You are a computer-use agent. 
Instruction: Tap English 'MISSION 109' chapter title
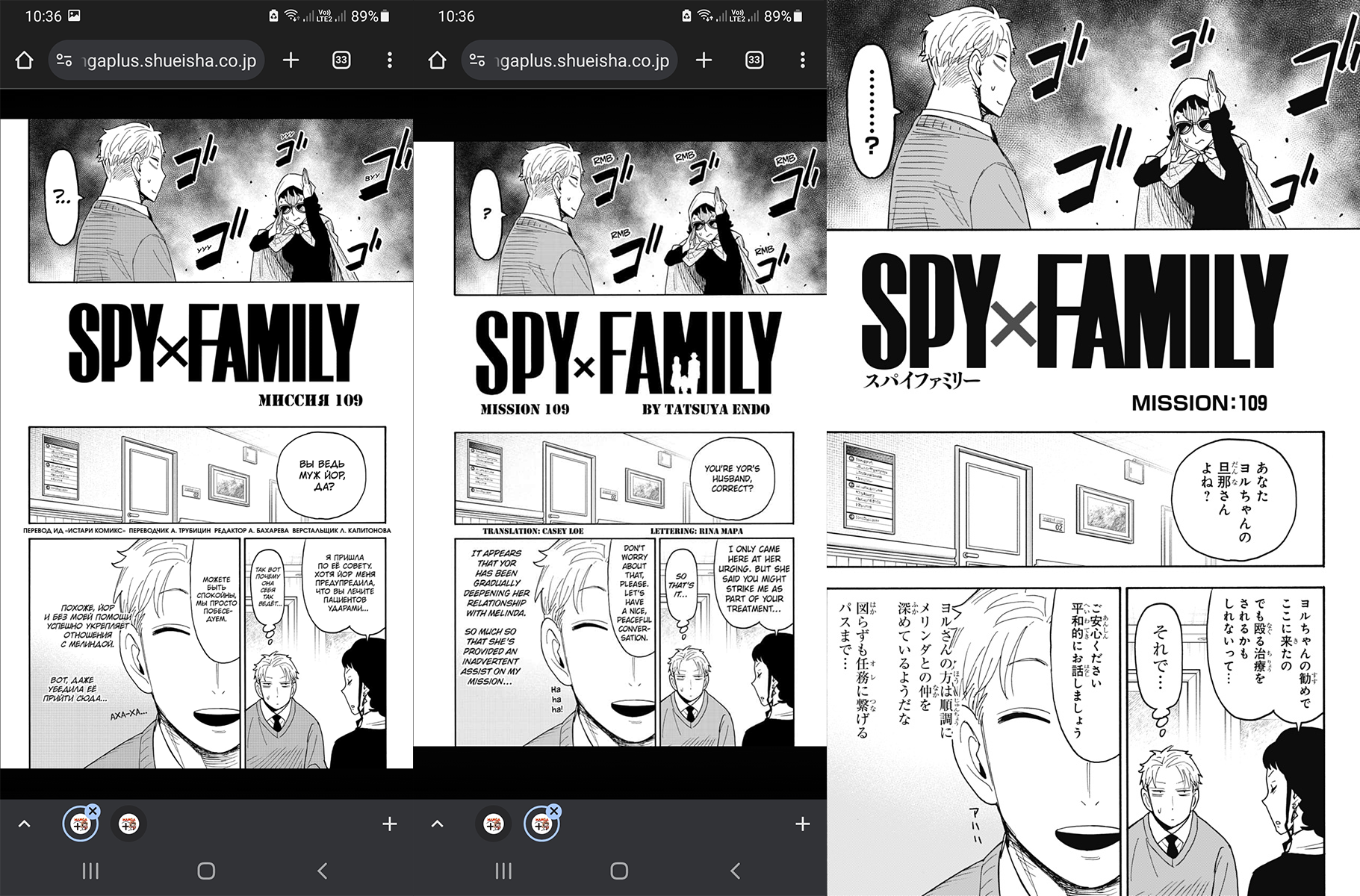524,409
